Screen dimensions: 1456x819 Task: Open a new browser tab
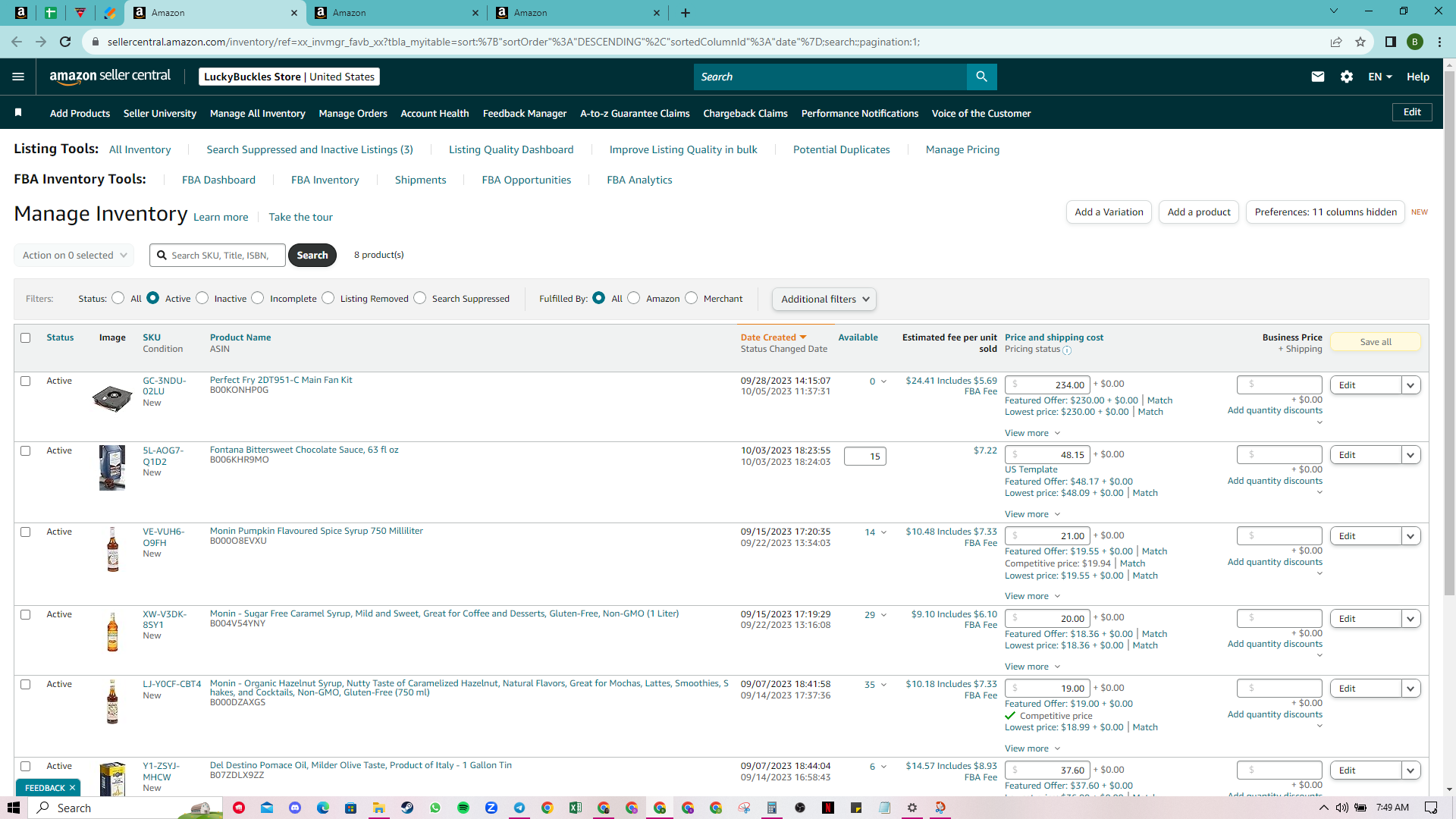686,13
